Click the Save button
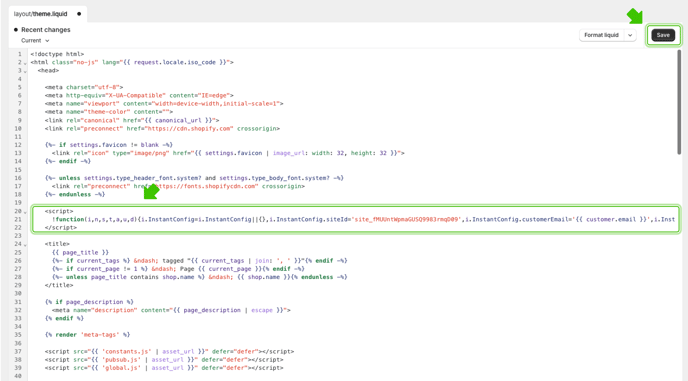Image resolution: width=688 pixels, height=381 pixels. coord(663,35)
